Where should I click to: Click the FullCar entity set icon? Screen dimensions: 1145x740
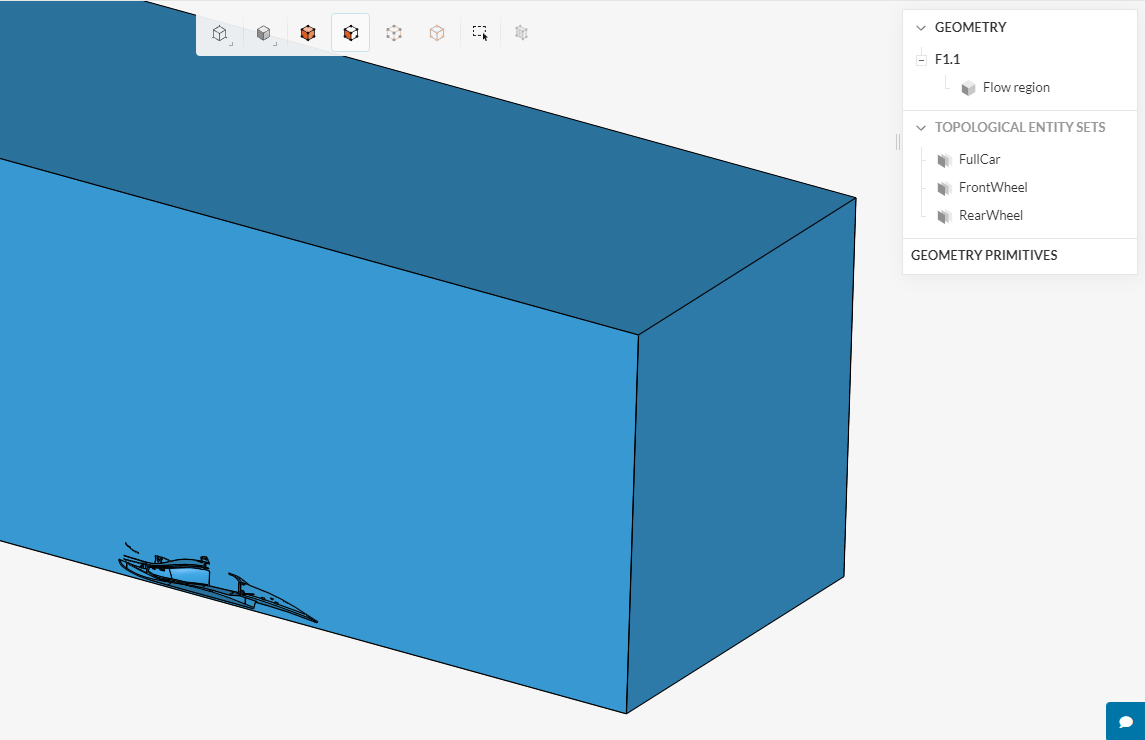tap(942, 160)
